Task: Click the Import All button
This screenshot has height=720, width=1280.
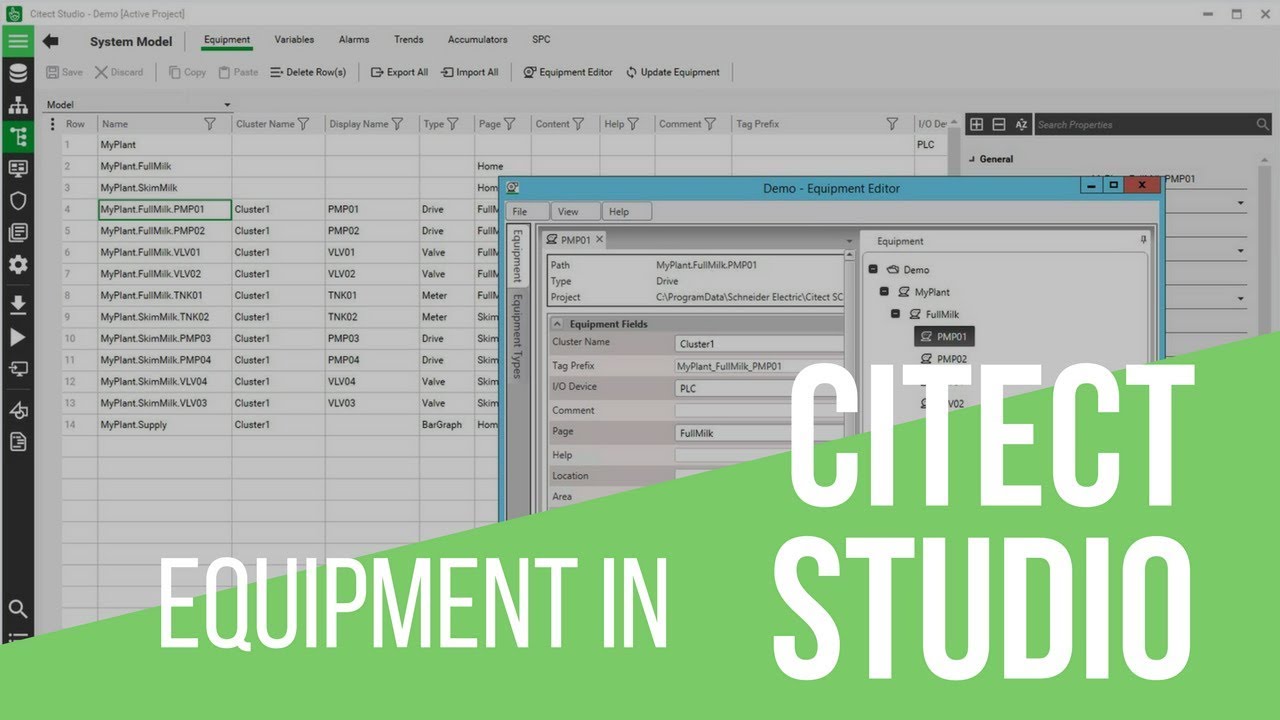Action: 469,72
